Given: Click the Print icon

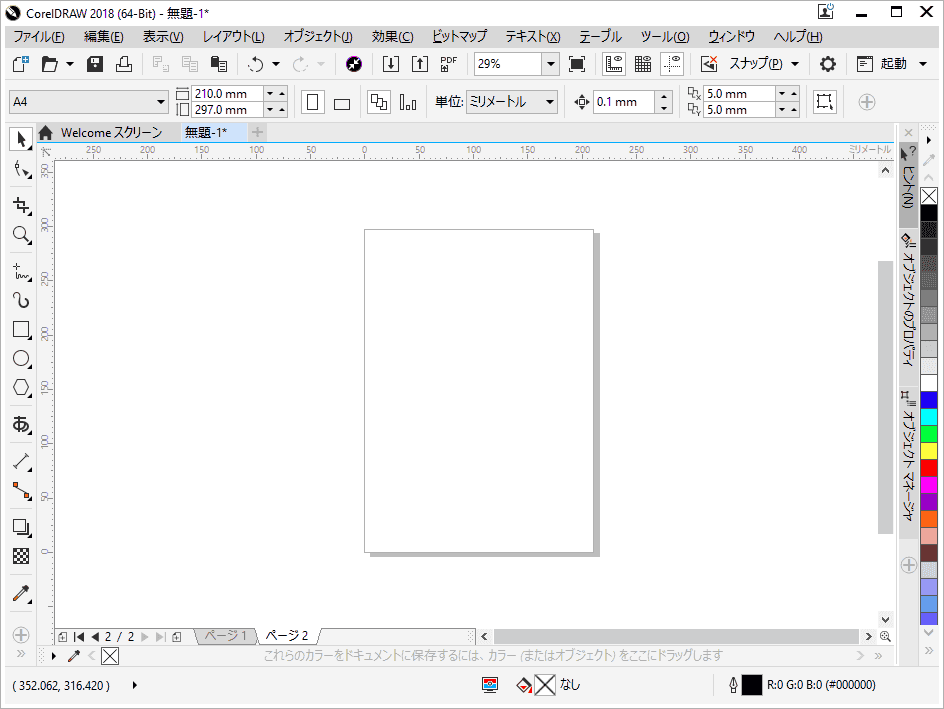Looking at the screenshot, I should [x=124, y=64].
